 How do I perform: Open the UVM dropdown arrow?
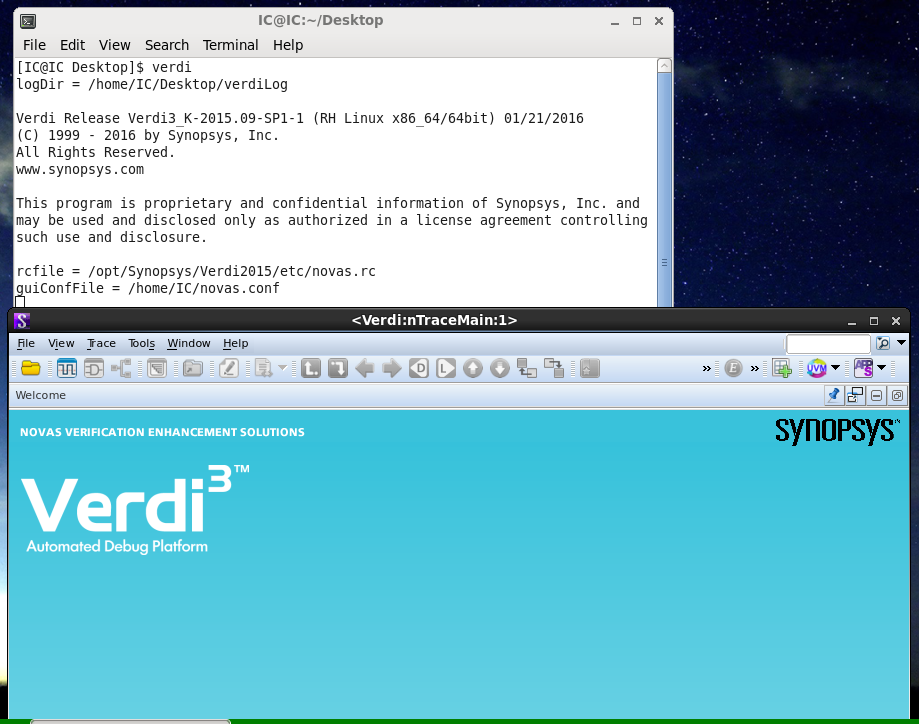coord(835,368)
